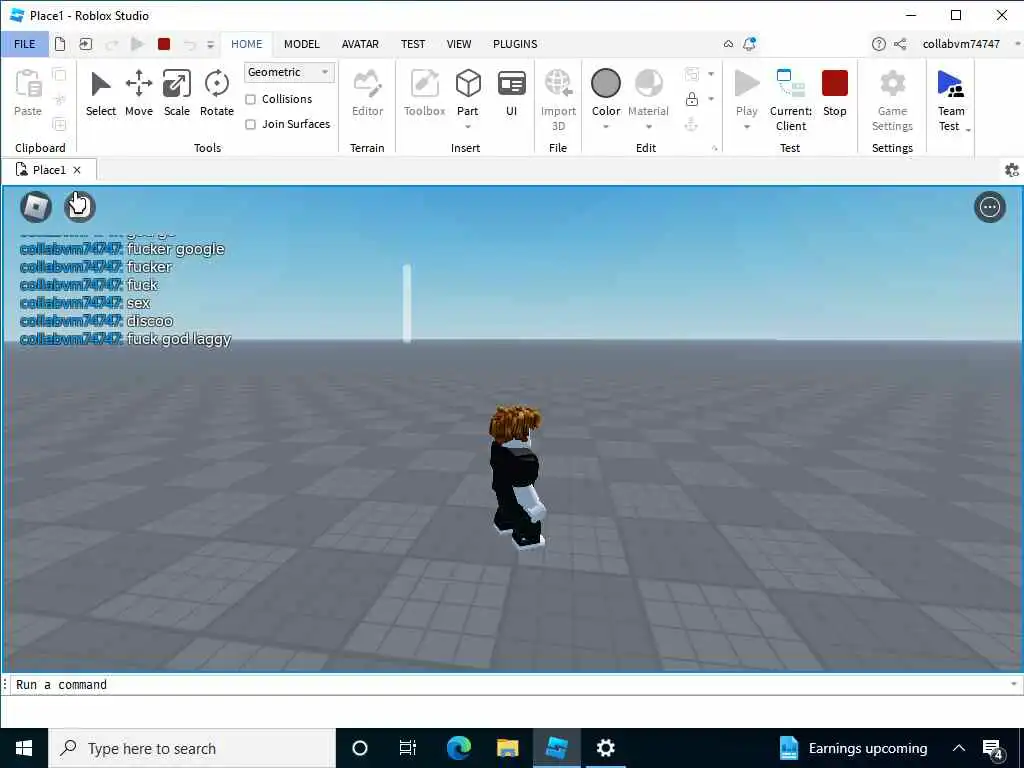Expand the Color dropdown arrow
Image resolution: width=1024 pixels, height=768 pixels.
click(x=605, y=127)
